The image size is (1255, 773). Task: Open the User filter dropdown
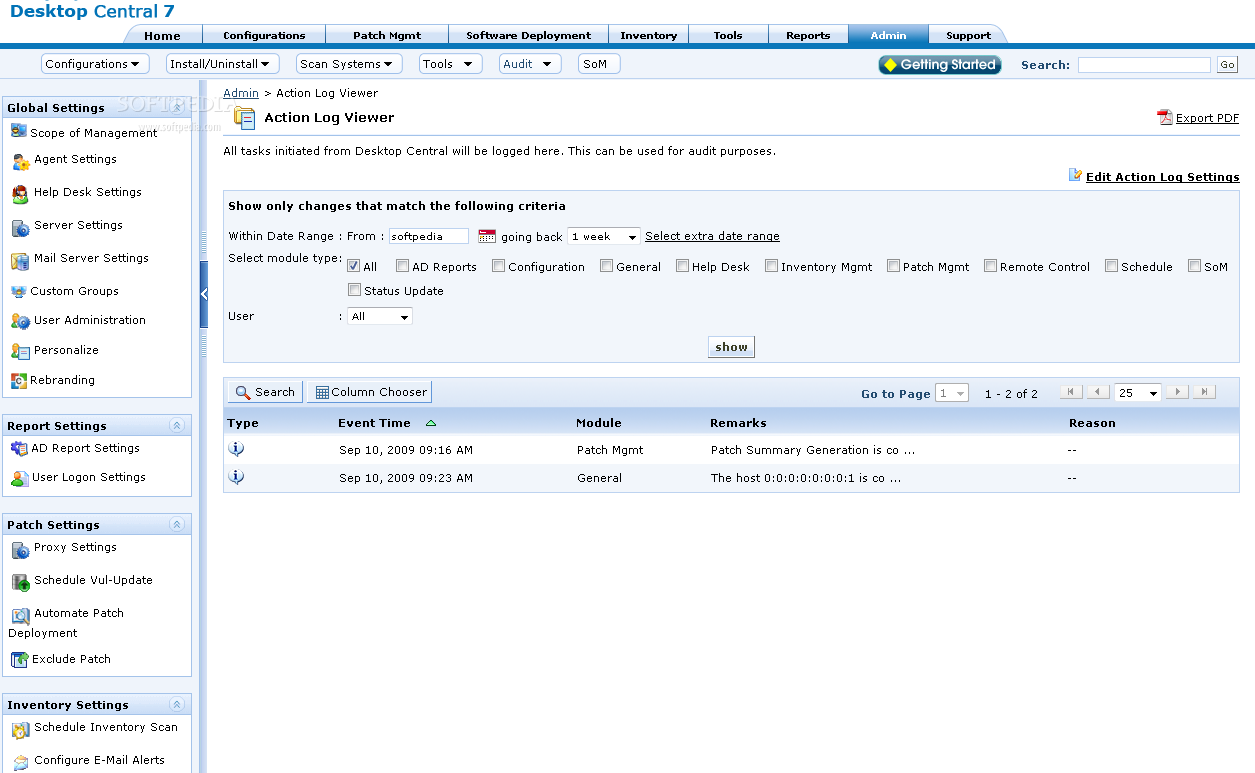pyautogui.click(x=380, y=317)
